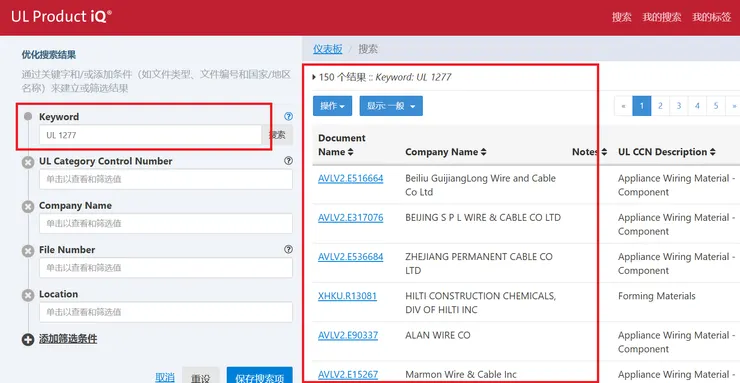740x383 pixels.
Task: Open 我的搜索 in the top navigation
Action: click(x=662, y=17)
